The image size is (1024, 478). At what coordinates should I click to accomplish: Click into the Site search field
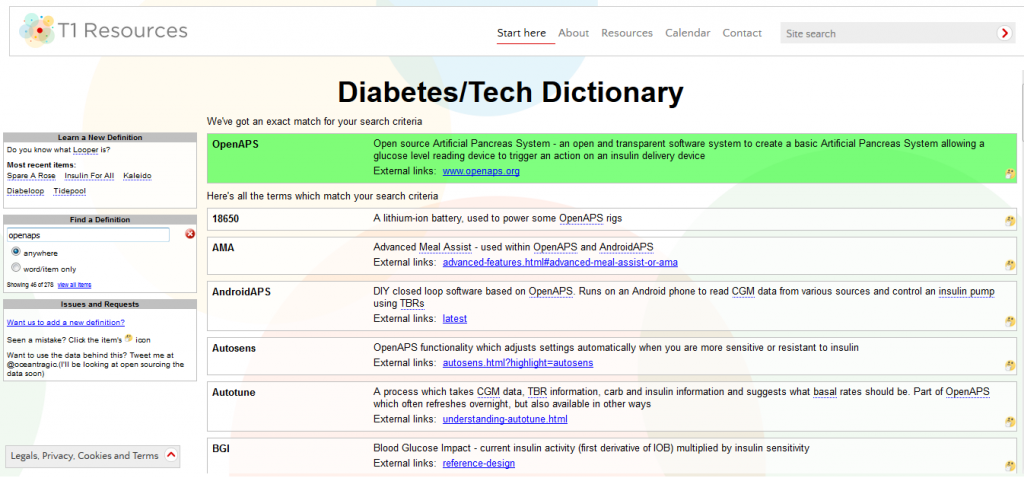888,33
